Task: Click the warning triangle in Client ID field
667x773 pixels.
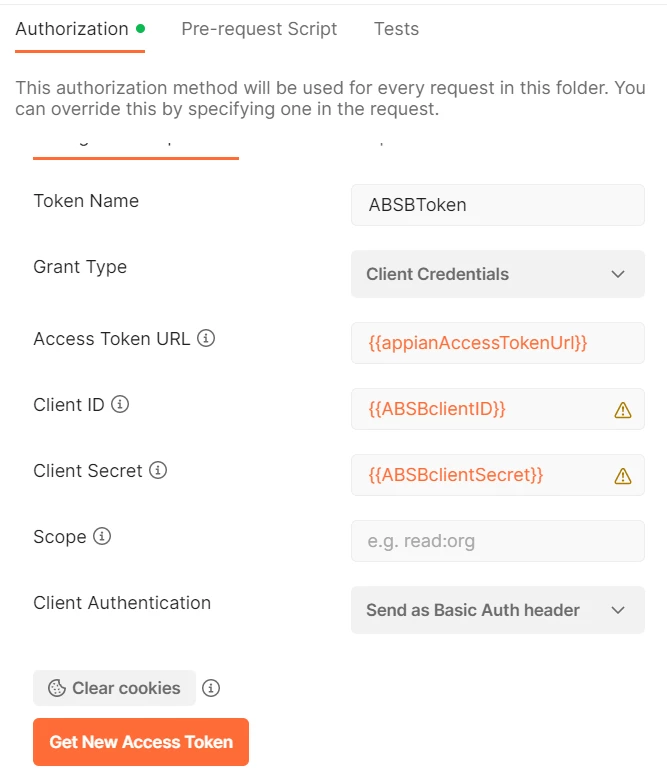Action: coord(623,410)
